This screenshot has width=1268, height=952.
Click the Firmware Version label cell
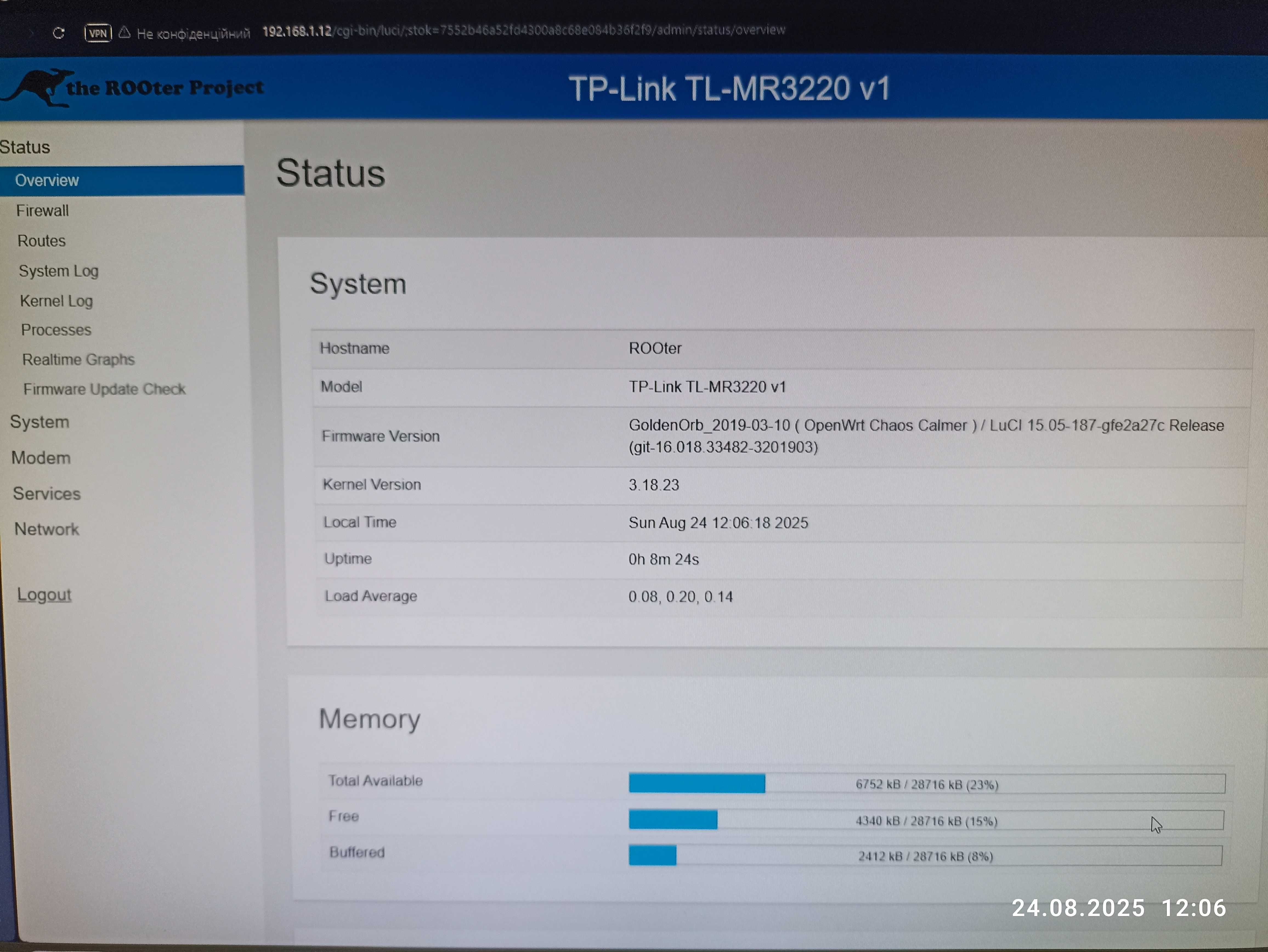pos(381,436)
